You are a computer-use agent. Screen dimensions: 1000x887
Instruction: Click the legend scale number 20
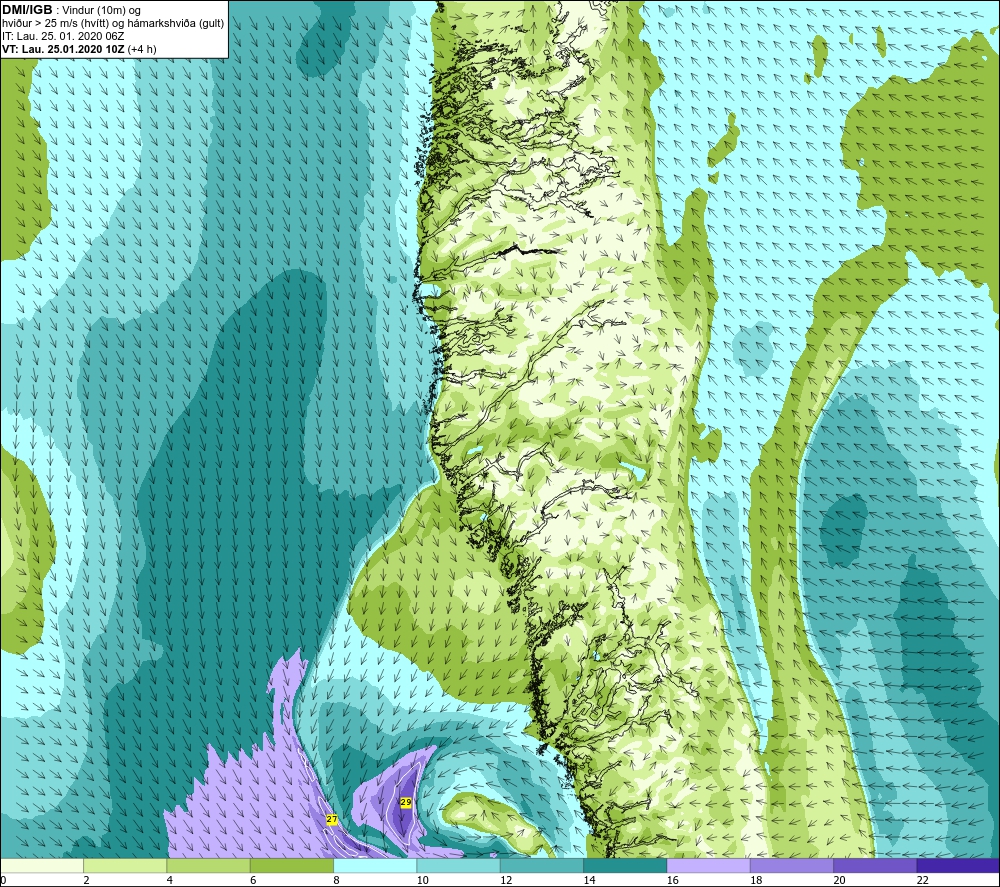tap(839, 880)
